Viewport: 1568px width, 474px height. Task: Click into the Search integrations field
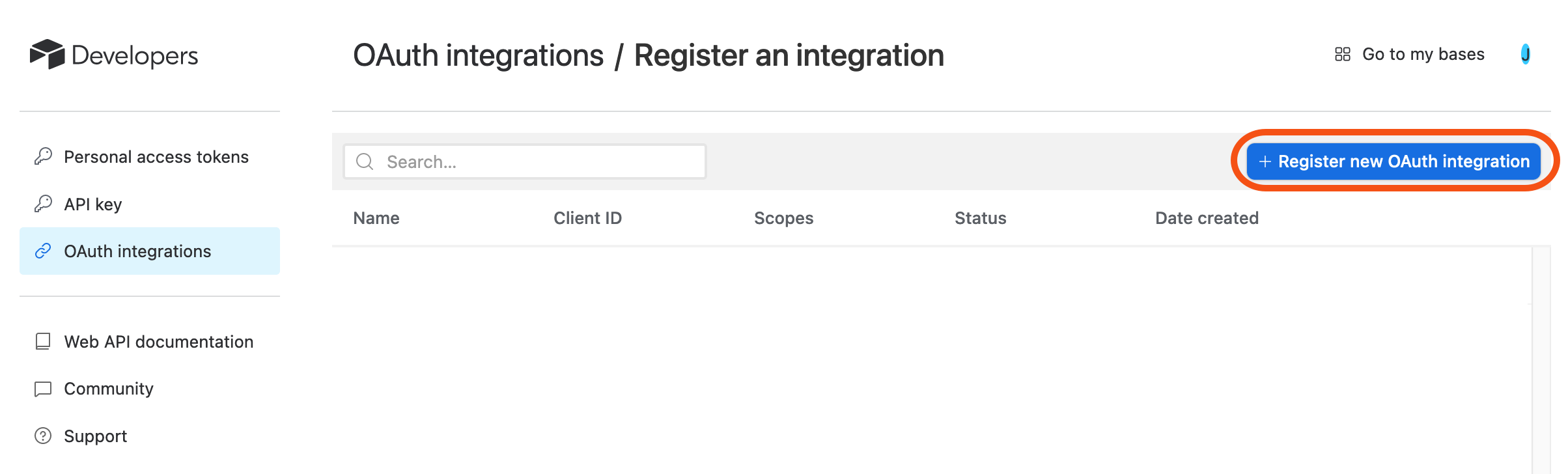point(525,161)
